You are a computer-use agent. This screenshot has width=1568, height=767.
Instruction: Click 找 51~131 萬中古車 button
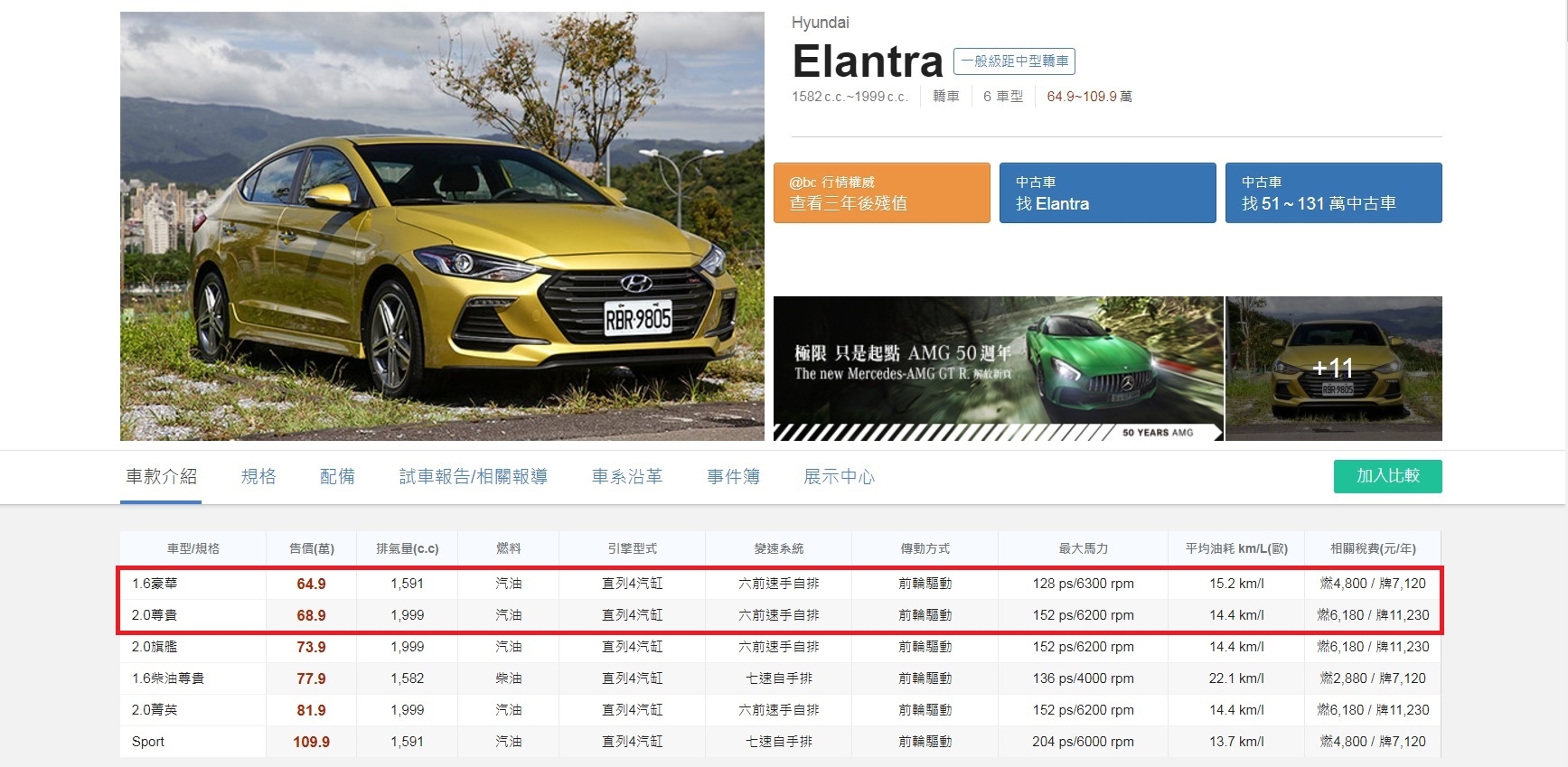coord(1334,192)
